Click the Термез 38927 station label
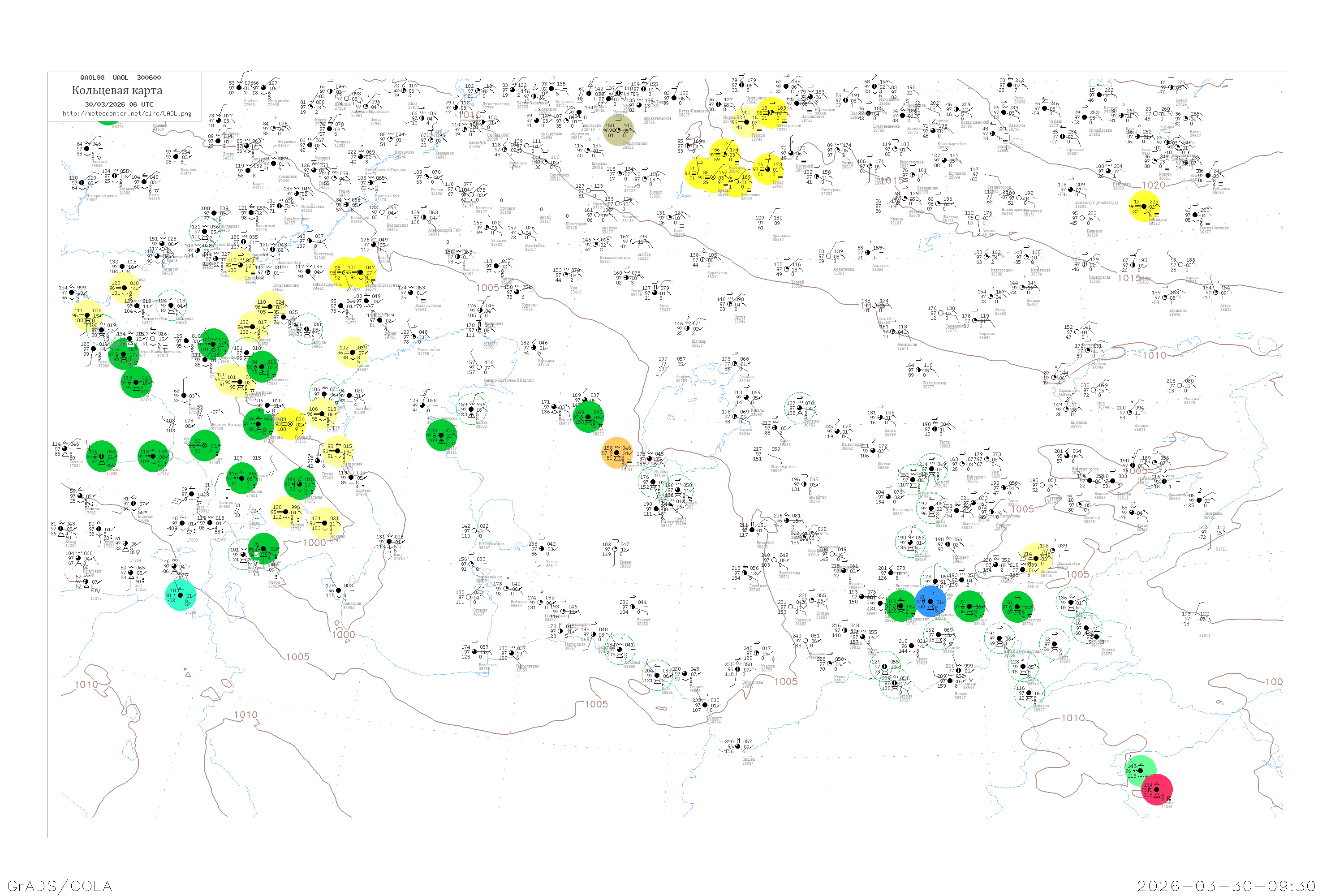 905,698
